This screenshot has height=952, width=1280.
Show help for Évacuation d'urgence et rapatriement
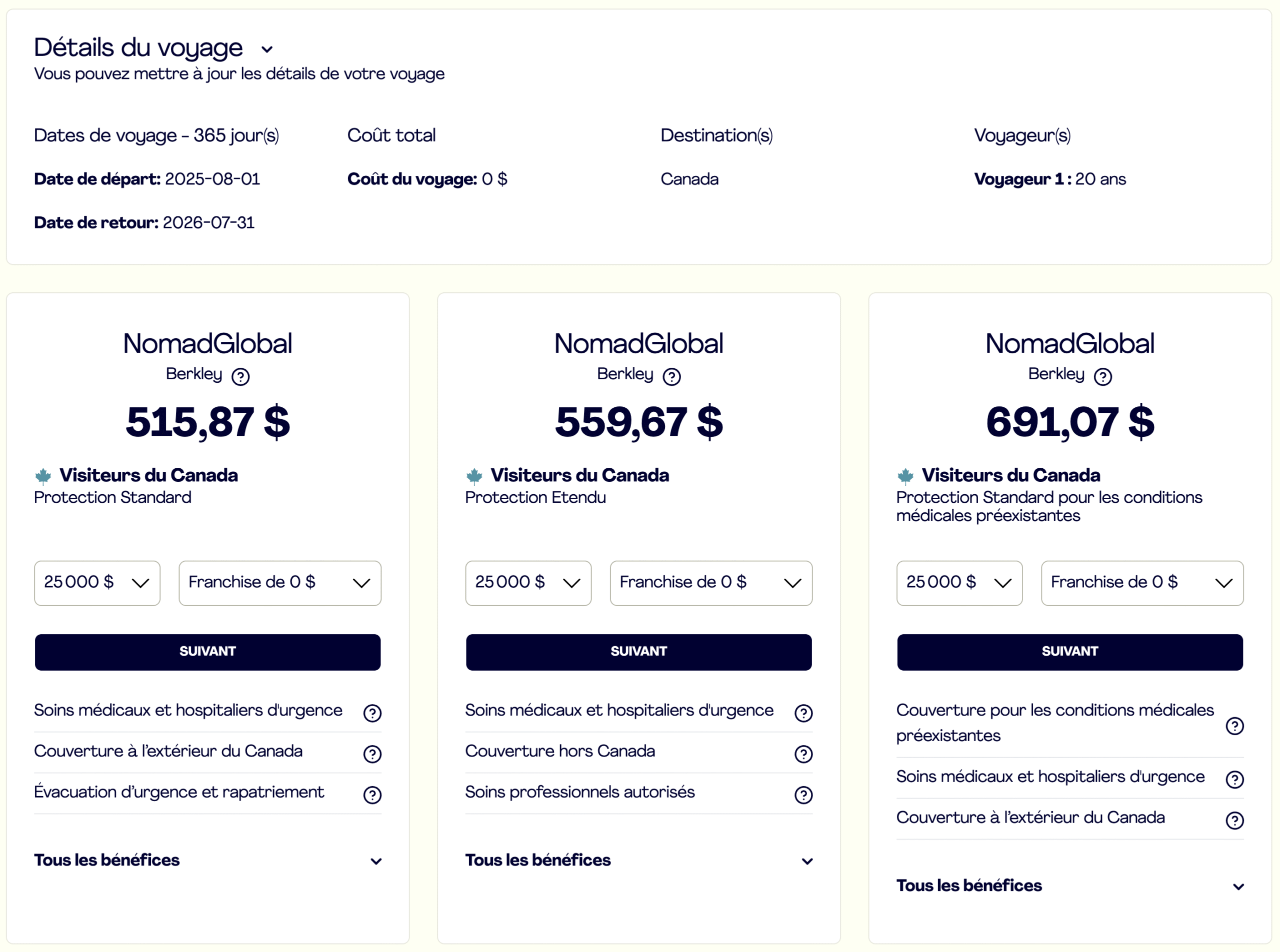click(x=372, y=795)
